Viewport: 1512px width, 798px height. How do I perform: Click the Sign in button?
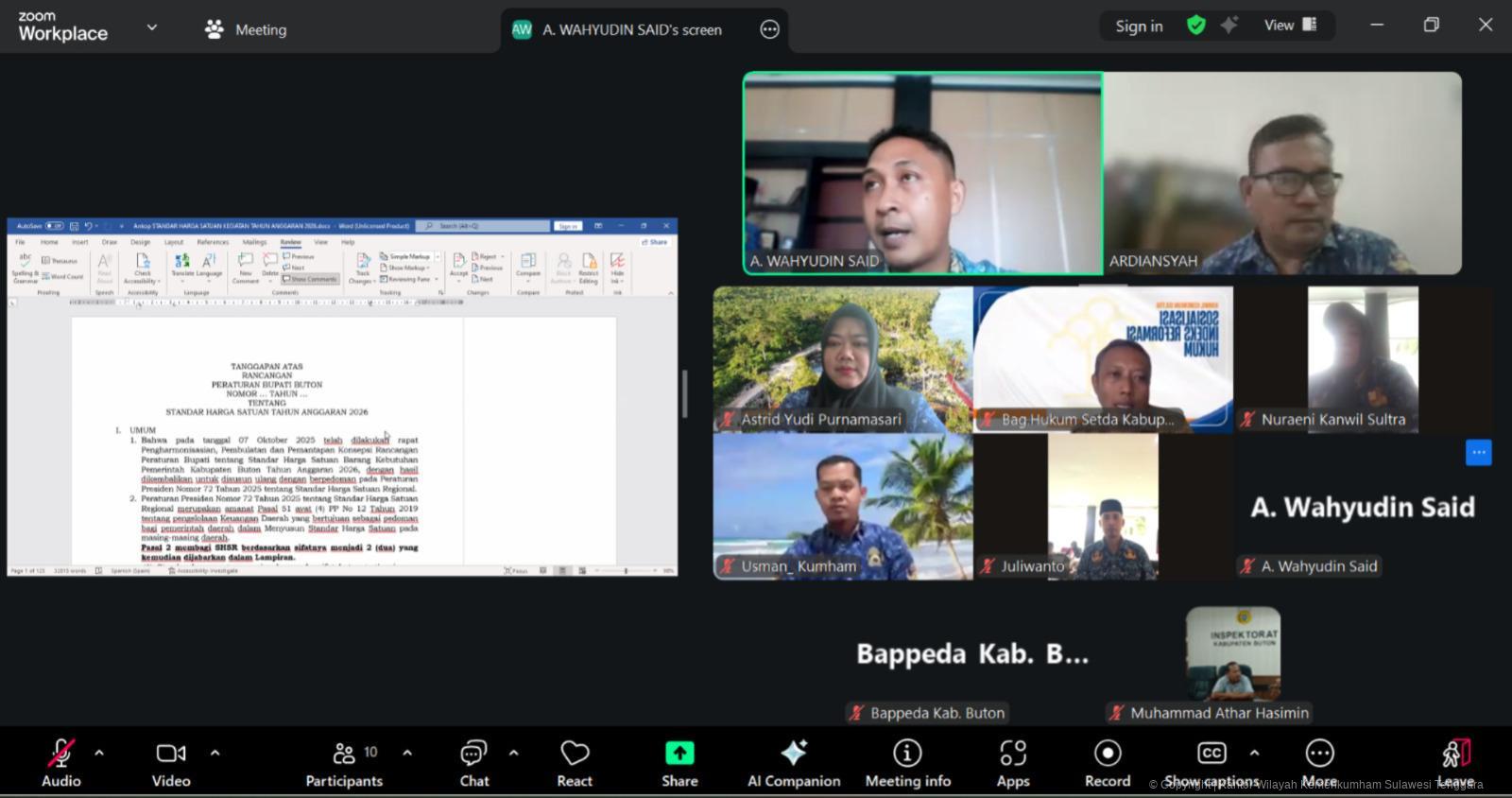click(1139, 26)
